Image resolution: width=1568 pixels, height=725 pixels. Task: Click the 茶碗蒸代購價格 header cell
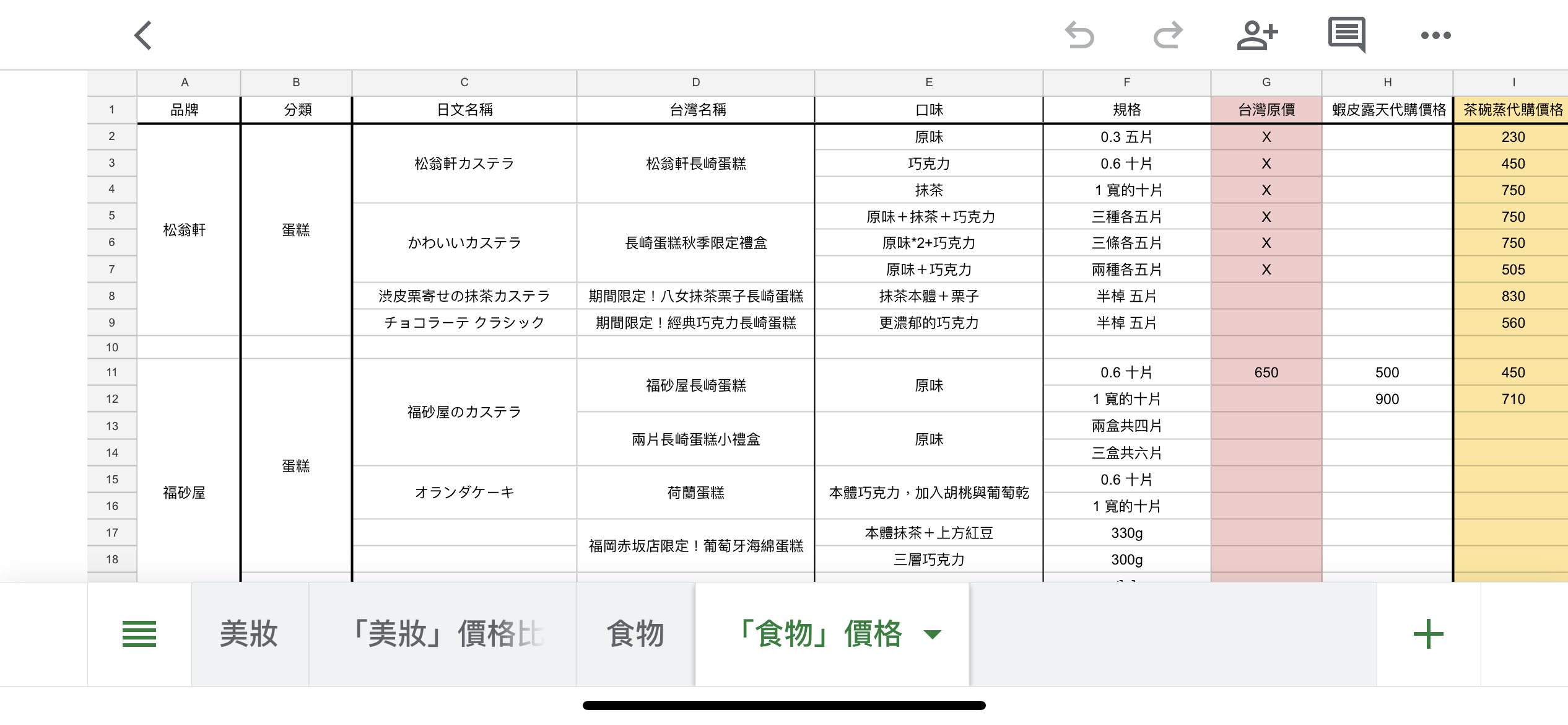click(1512, 110)
